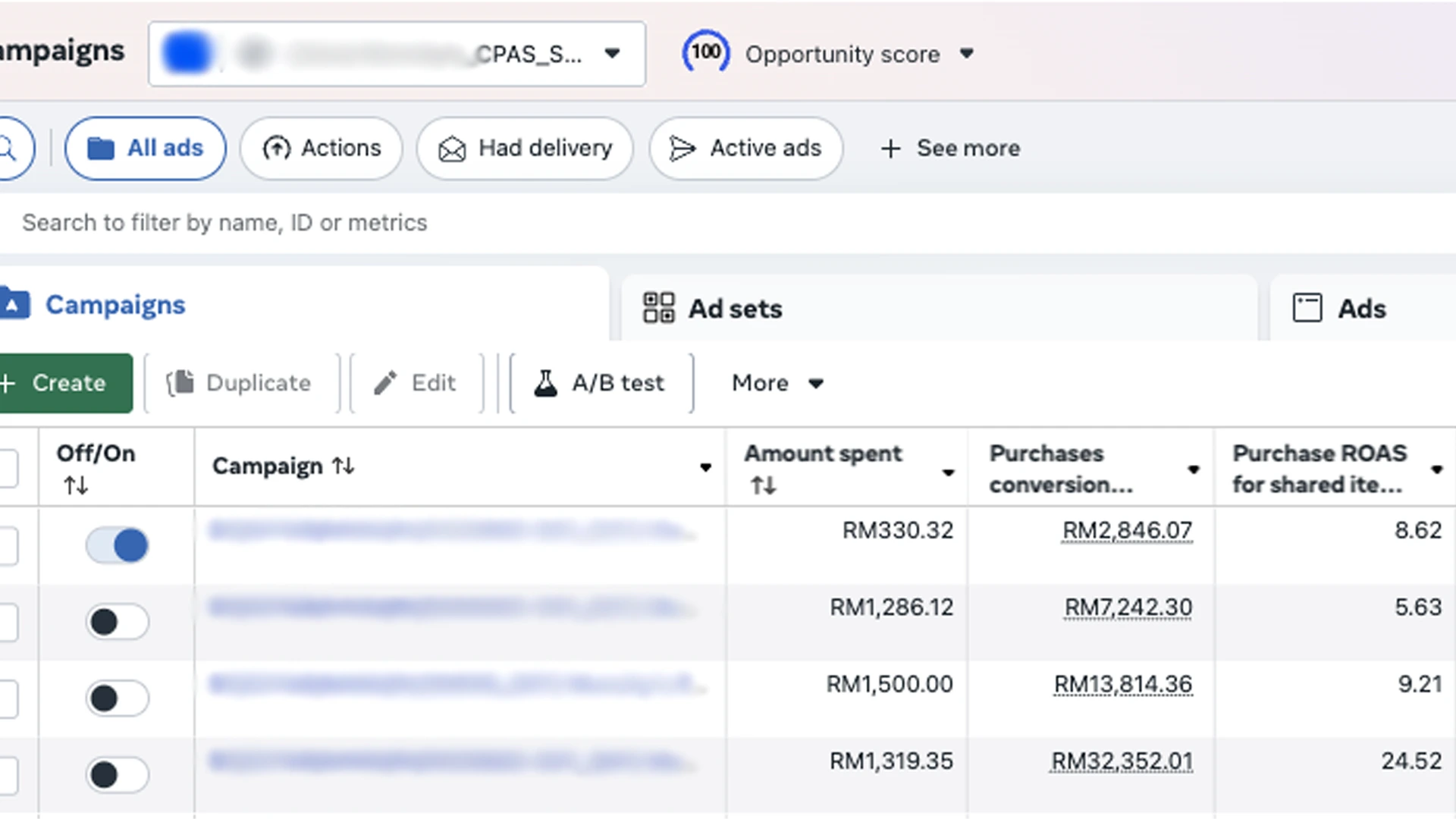Screen dimensions: 1456x819
Task: Sort by Campaign name arrows
Action: pyautogui.click(x=344, y=466)
